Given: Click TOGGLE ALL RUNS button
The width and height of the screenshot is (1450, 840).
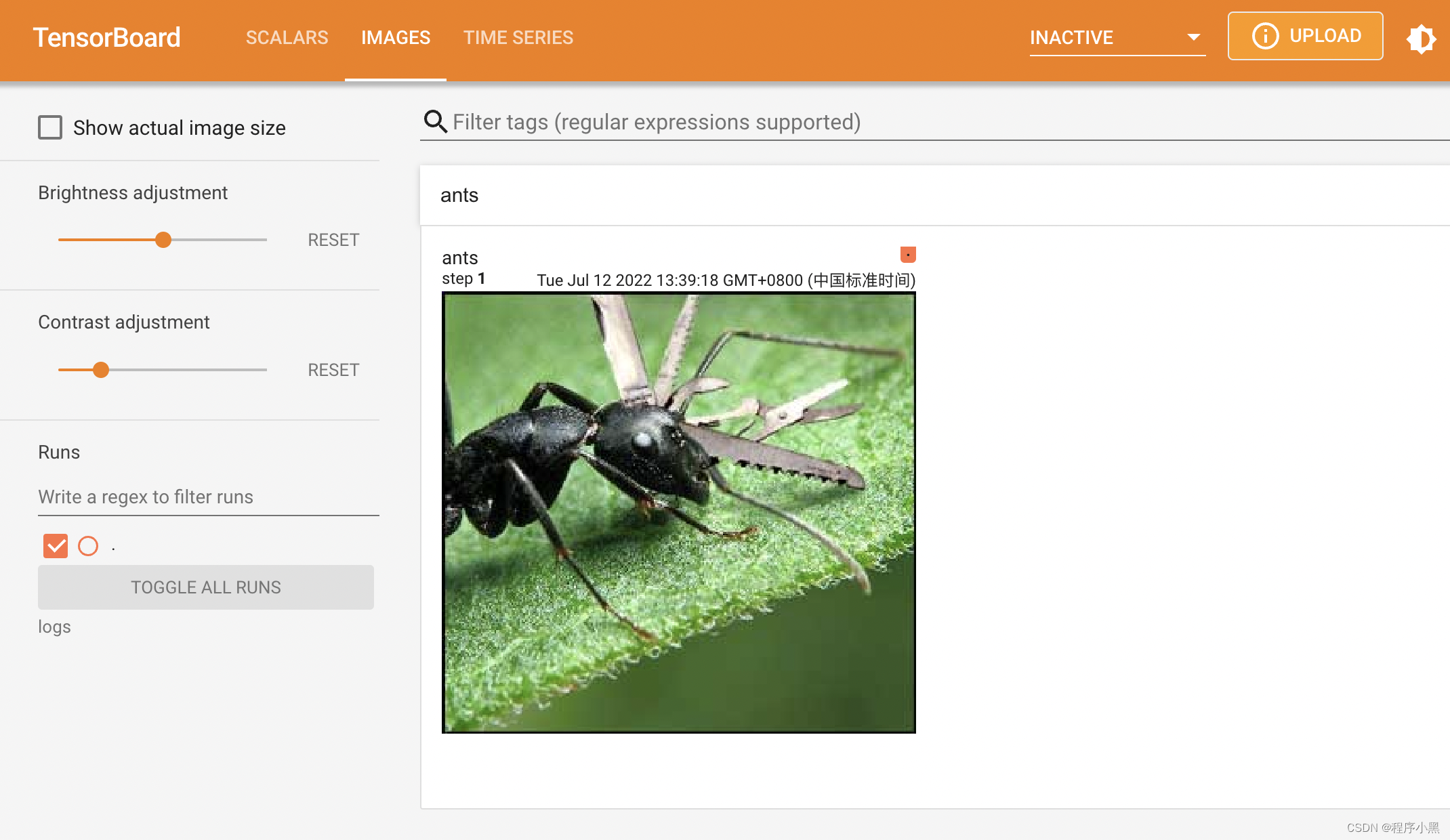Looking at the screenshot, I should (x=206, y=587).
